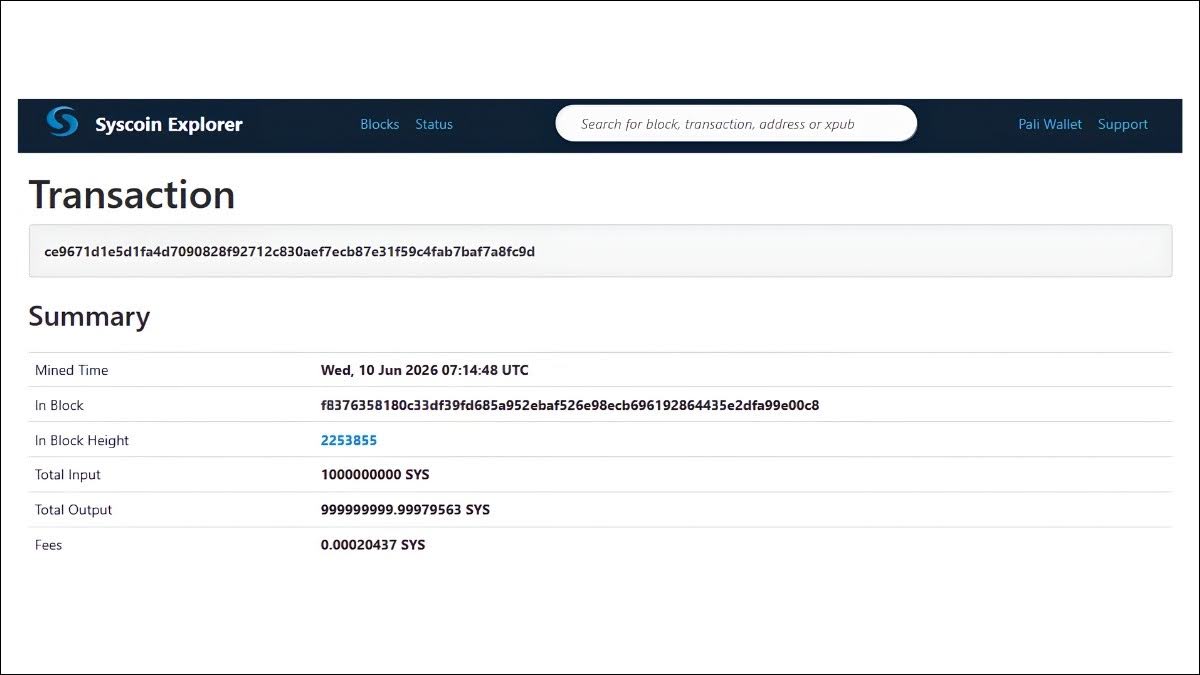The image size is (1200, 675).
Task: Go to the Blocks page
Action: pos(379,124)
